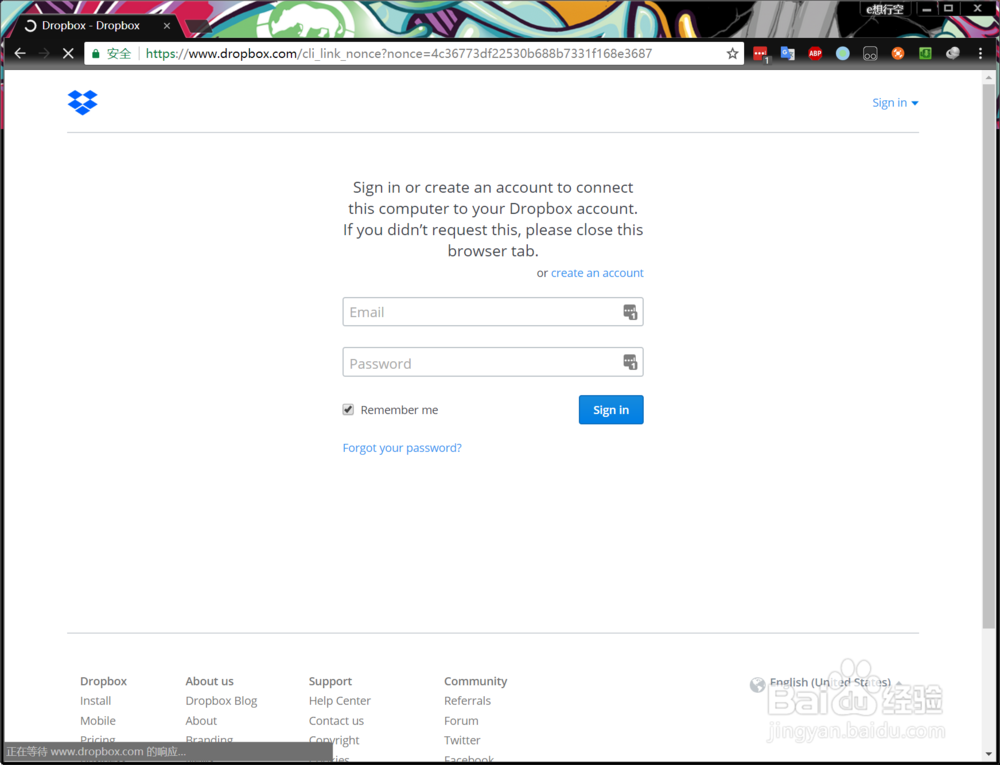The image size is (1000, 765).
Task: Open footer About link
Action: tap(201, 720)
